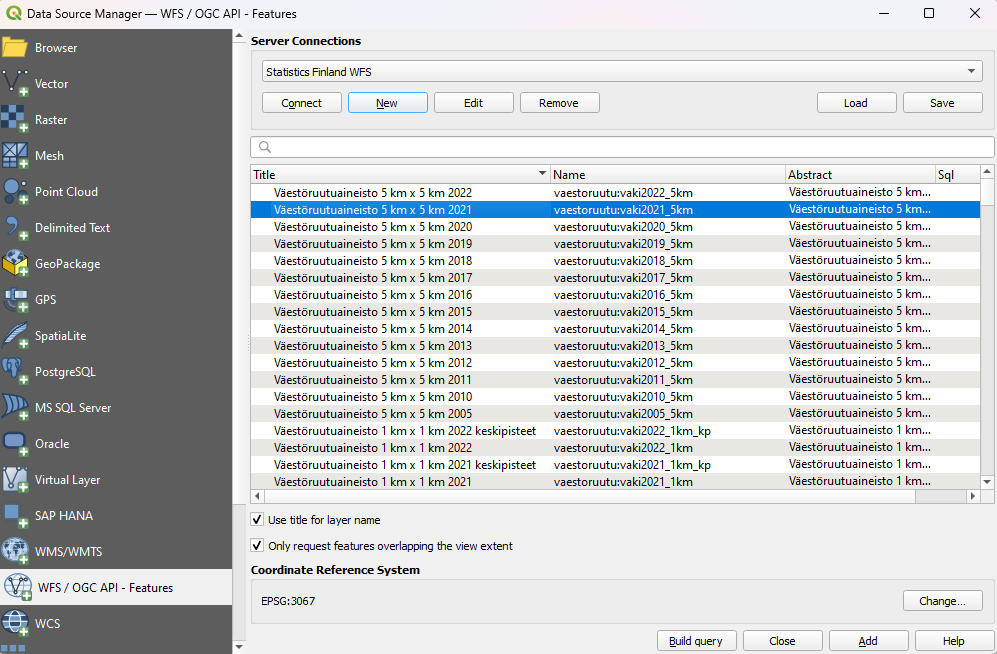
Task: Select the WCS globe icon
Action: point(15,623)
